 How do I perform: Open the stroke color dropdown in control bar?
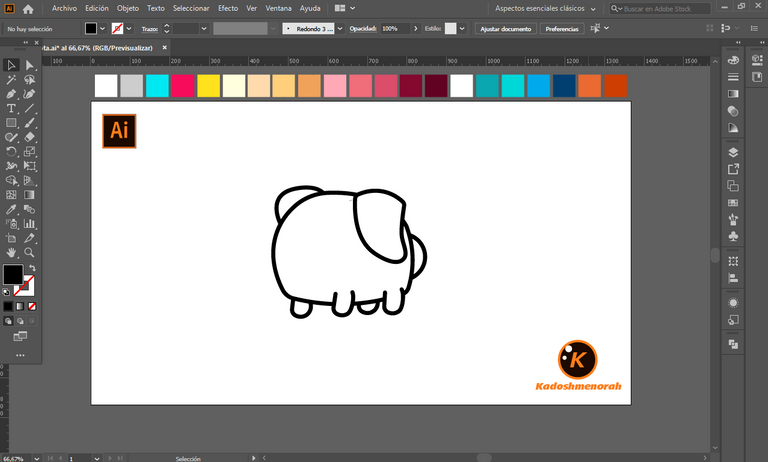click(129, 28)
